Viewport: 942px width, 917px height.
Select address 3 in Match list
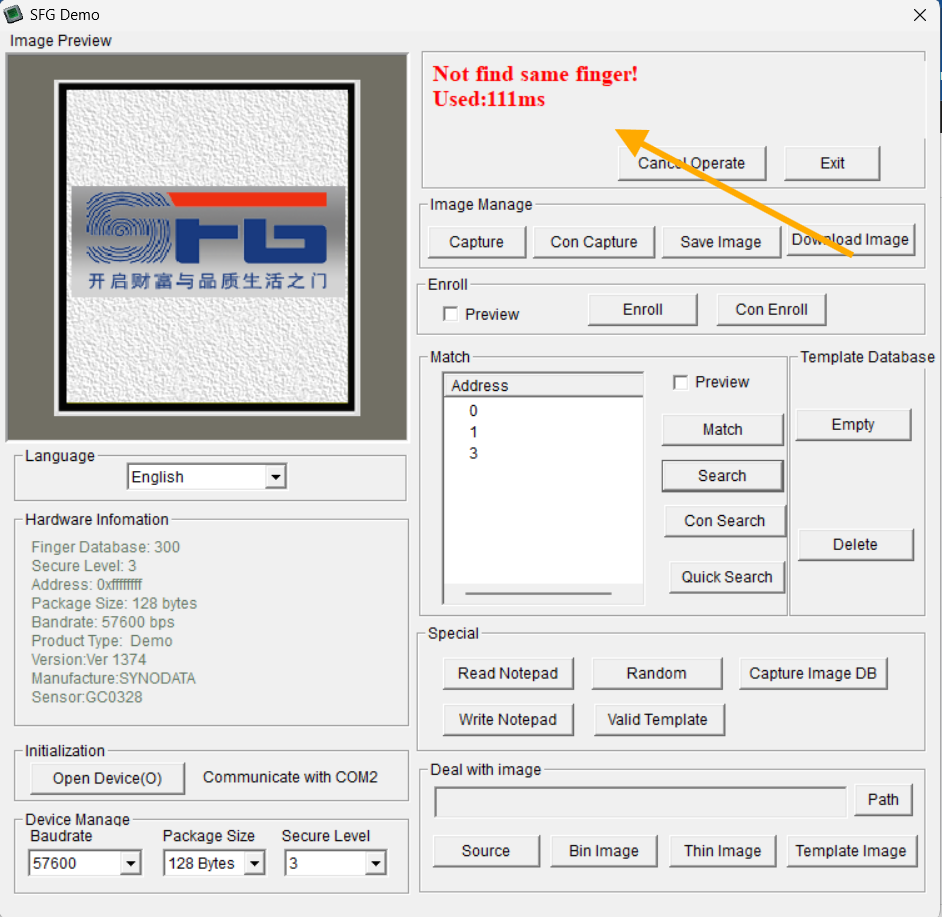point(473,454)
